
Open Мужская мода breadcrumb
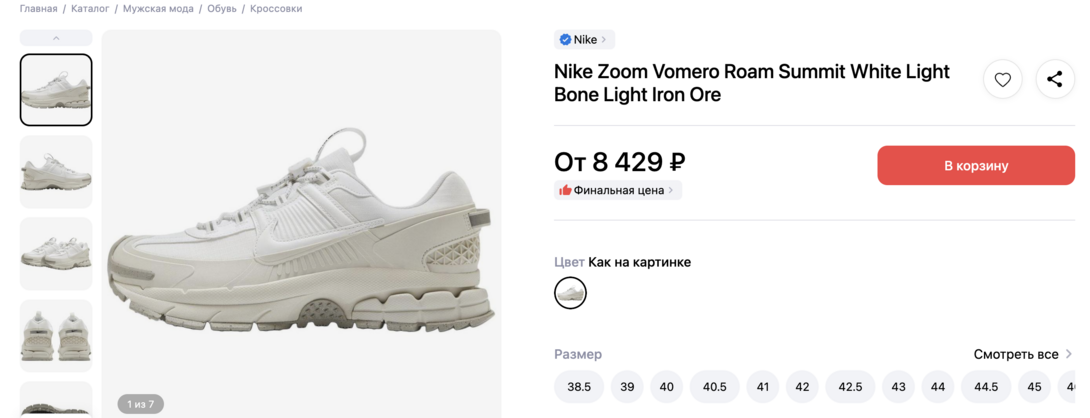pyautogui.click(x=158, y=9)
